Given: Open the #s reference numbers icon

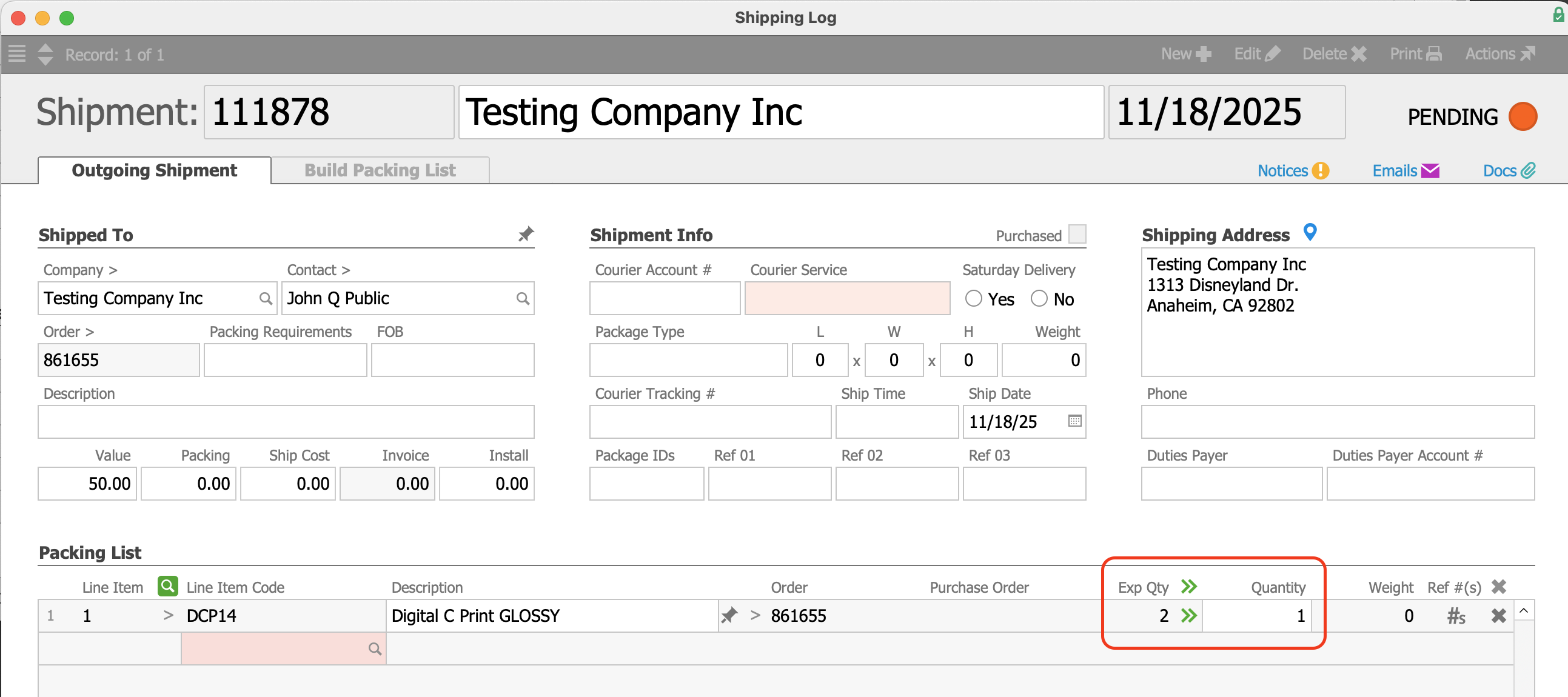Looking at the screenshot, I should pyautogui.click(x=1455, y=616).
